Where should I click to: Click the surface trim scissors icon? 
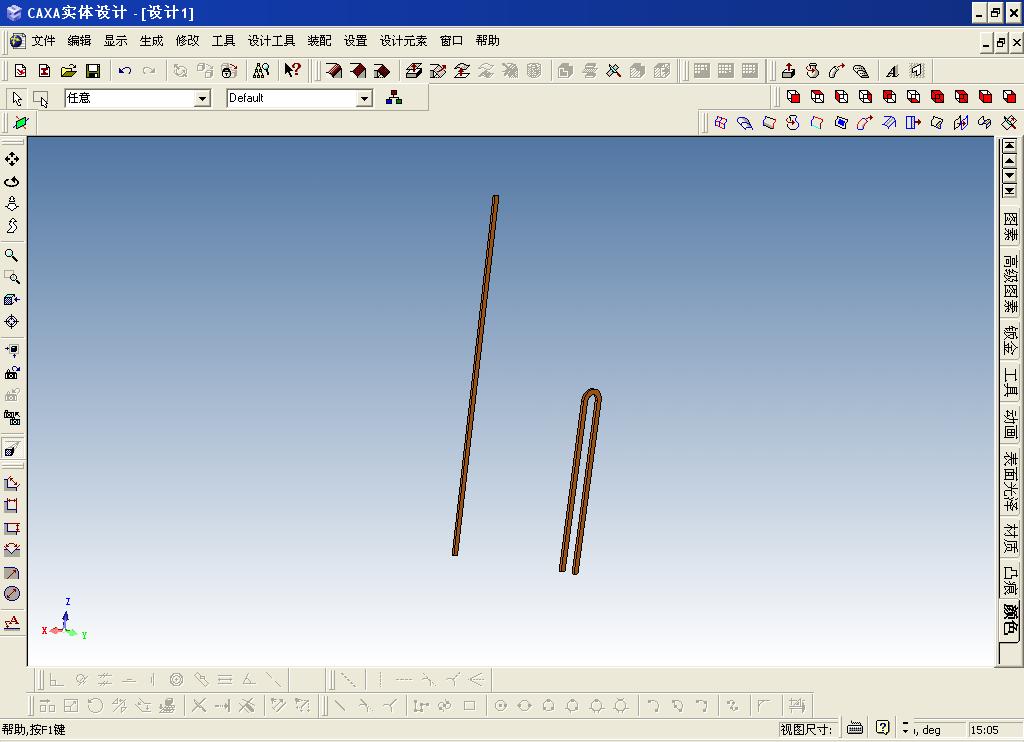[x=1009, y=123]
